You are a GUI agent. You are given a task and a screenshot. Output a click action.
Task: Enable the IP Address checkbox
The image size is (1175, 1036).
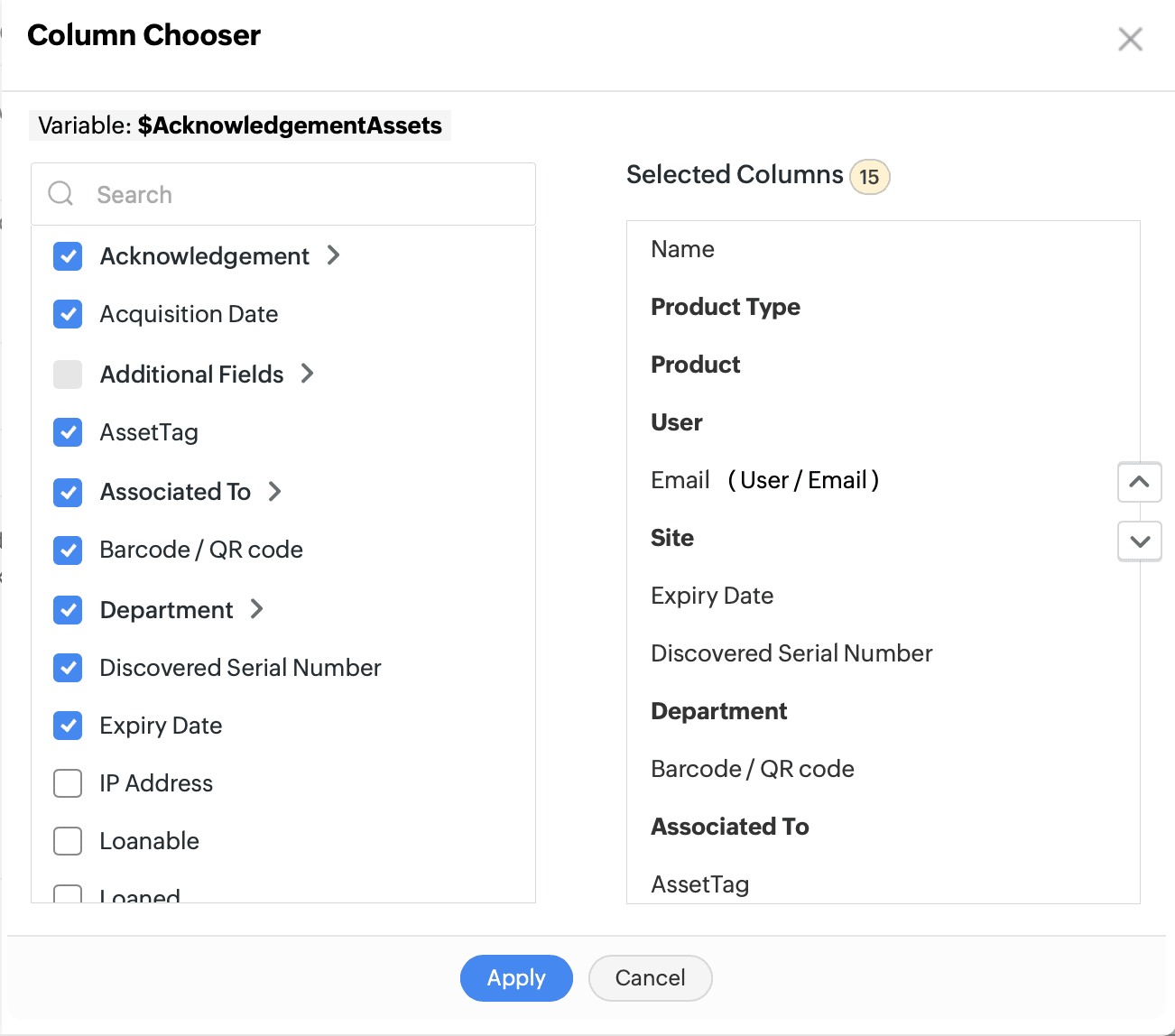(68, 783)
